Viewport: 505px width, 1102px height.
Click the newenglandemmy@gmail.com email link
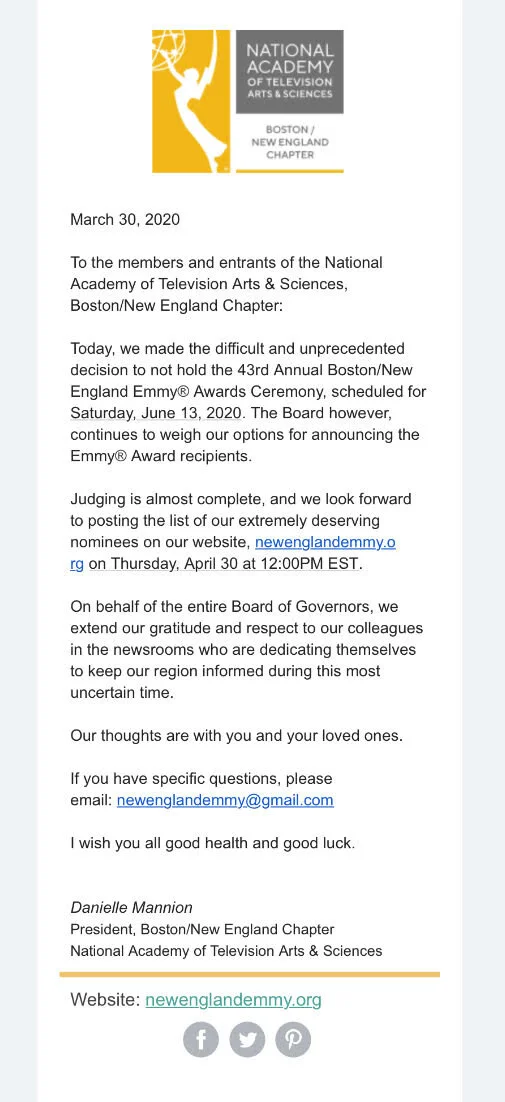[x=225, y=800]
